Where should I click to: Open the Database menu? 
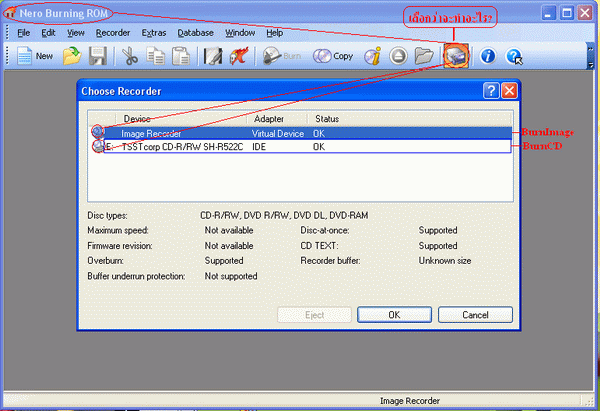pyautogui.click(x=196, y=33)
